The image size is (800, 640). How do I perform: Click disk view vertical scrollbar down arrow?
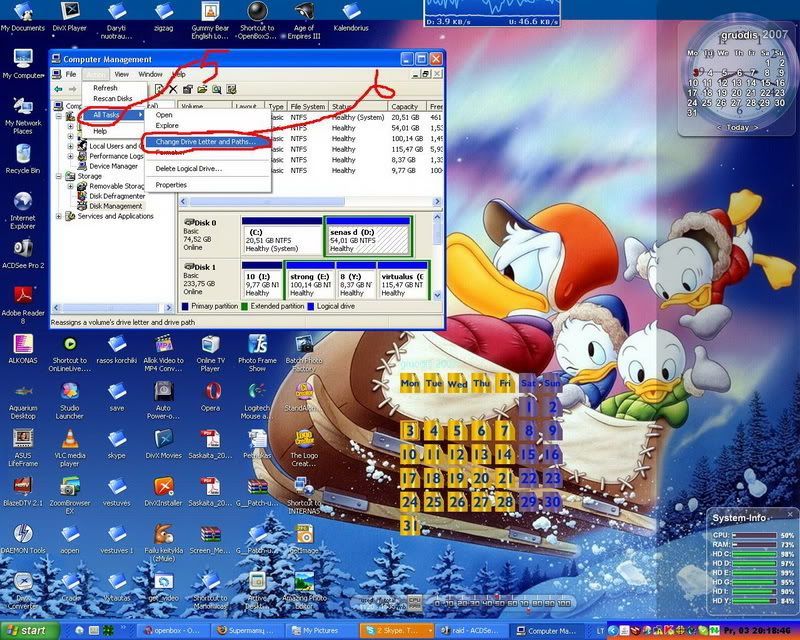(437, 295)
